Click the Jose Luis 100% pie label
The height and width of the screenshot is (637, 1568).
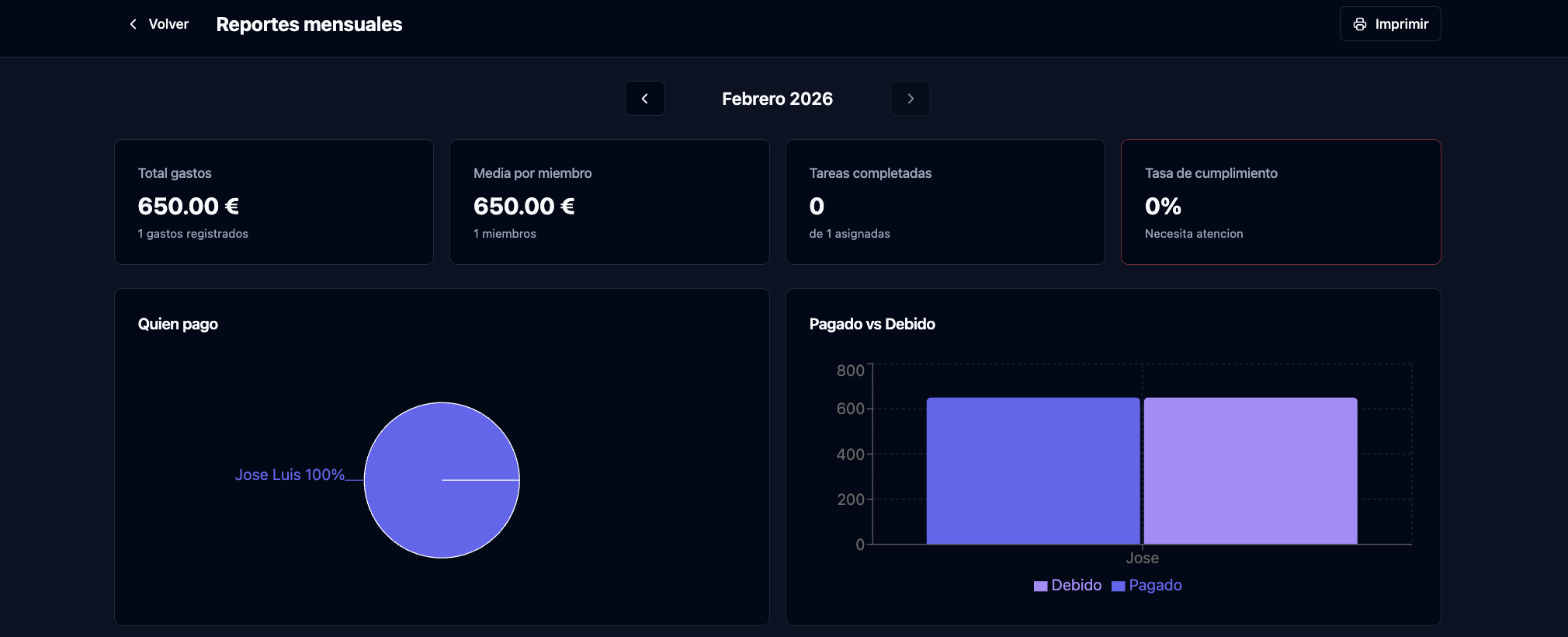coord(290,475)
